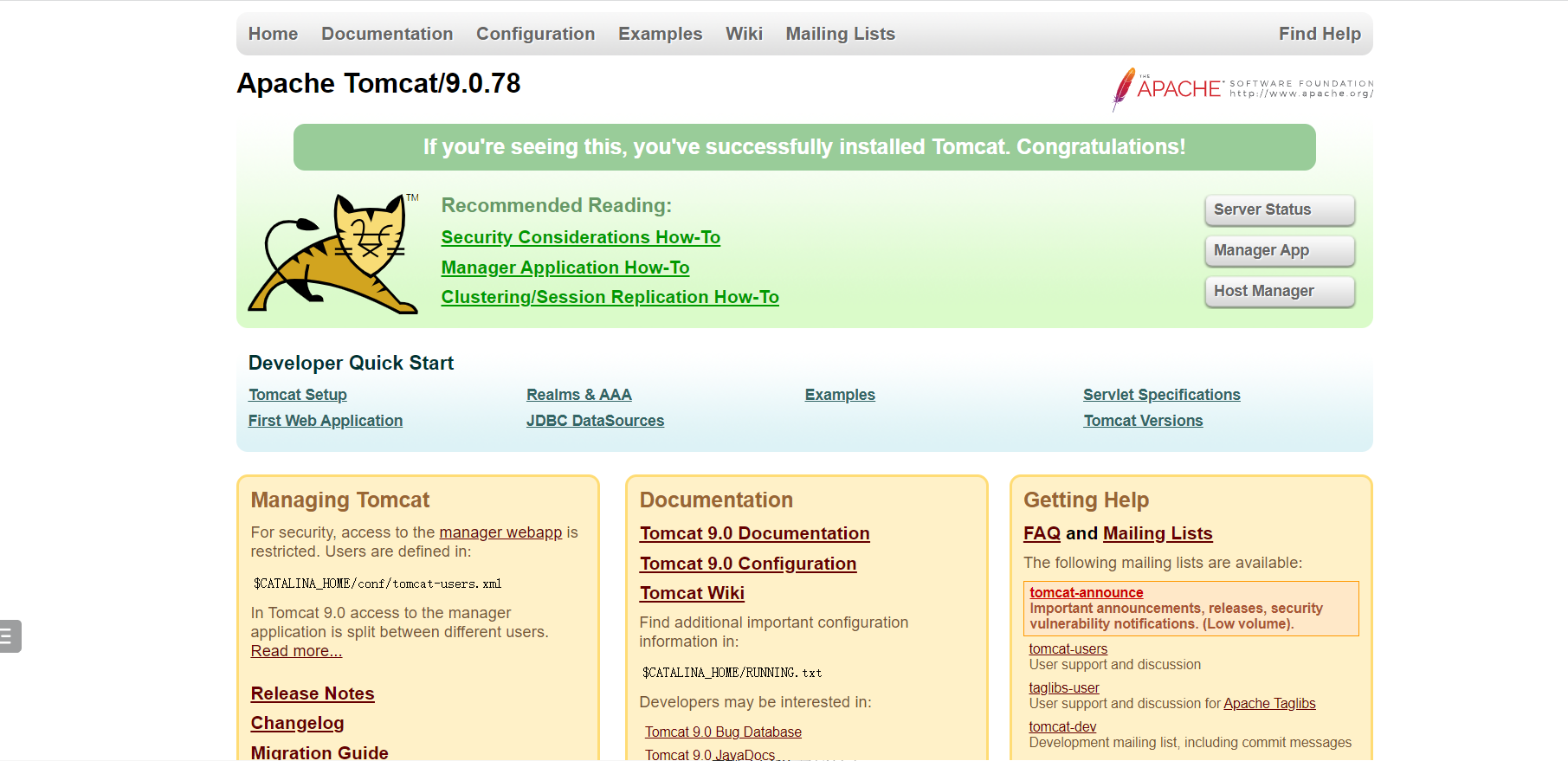Image resolution: width=1568 pixels, height=761 pixels.
Task: Go to Home in navigation bar
Action: click(x=273, y=34)
